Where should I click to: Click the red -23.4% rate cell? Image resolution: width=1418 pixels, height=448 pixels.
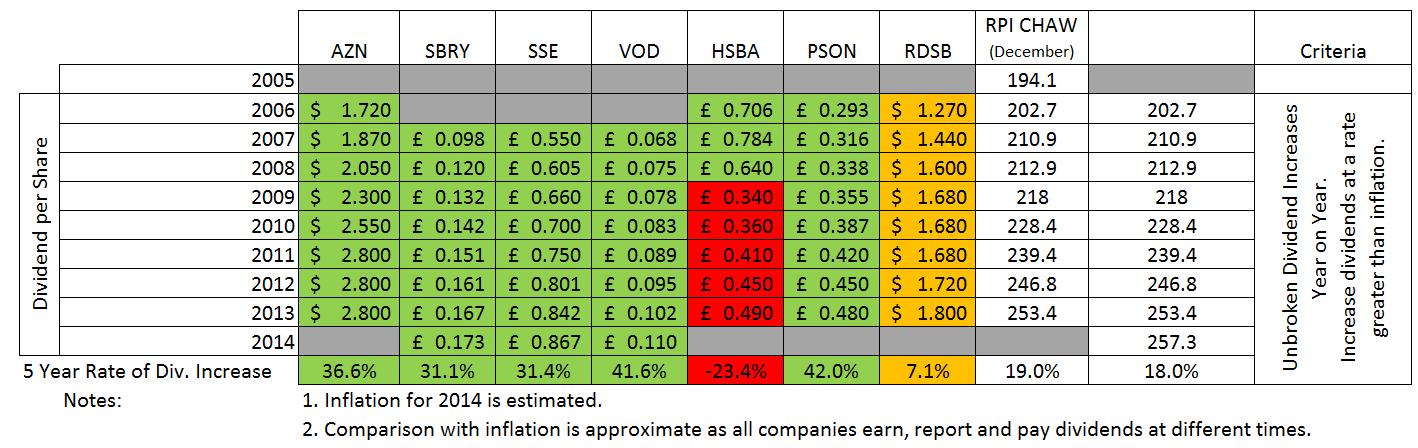[x=735, y=371]
